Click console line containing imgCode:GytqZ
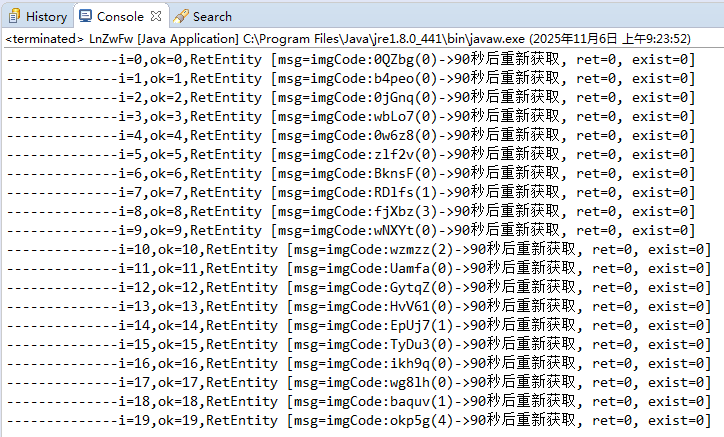The height and width of the screenshot is (437, 724). pyautogui.click(x=359, y=287)
